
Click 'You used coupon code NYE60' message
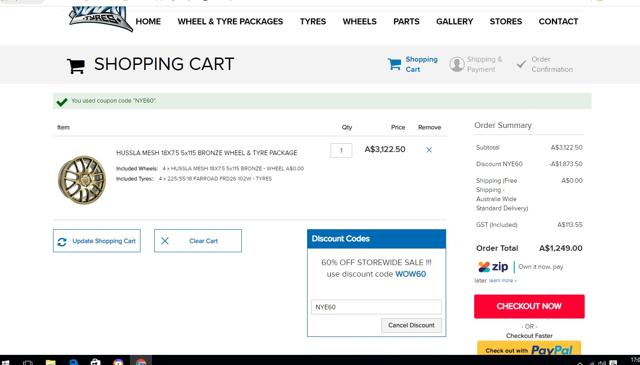tap(113, 101)
